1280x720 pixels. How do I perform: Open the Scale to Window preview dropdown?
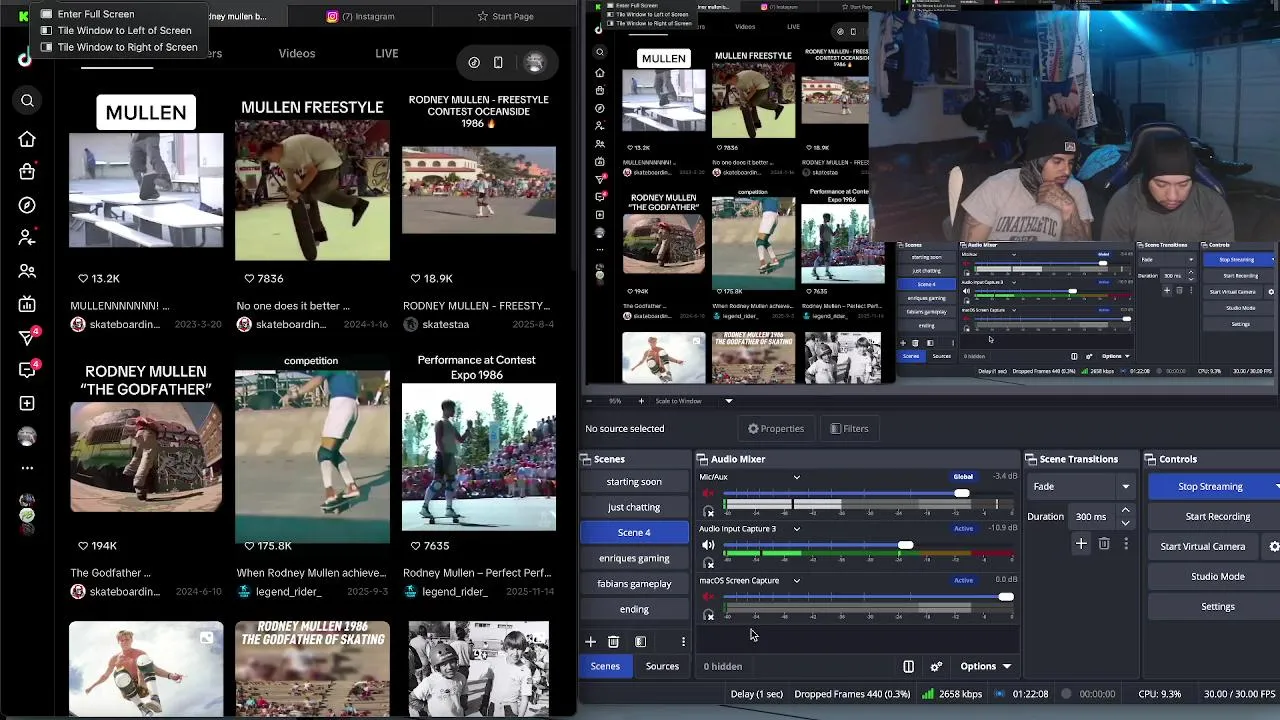692,401
